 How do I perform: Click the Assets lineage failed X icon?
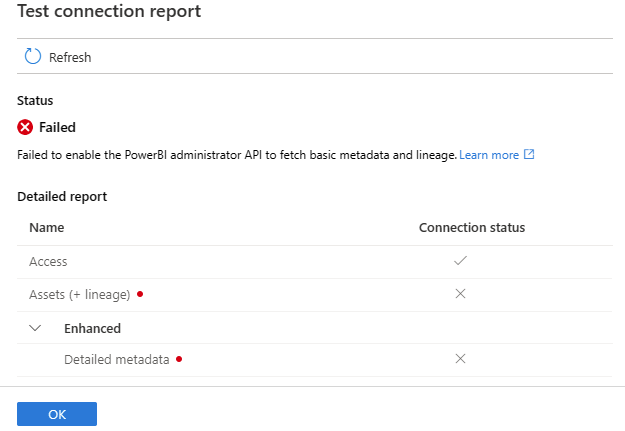pyautogui.click(x=460, y=294)
